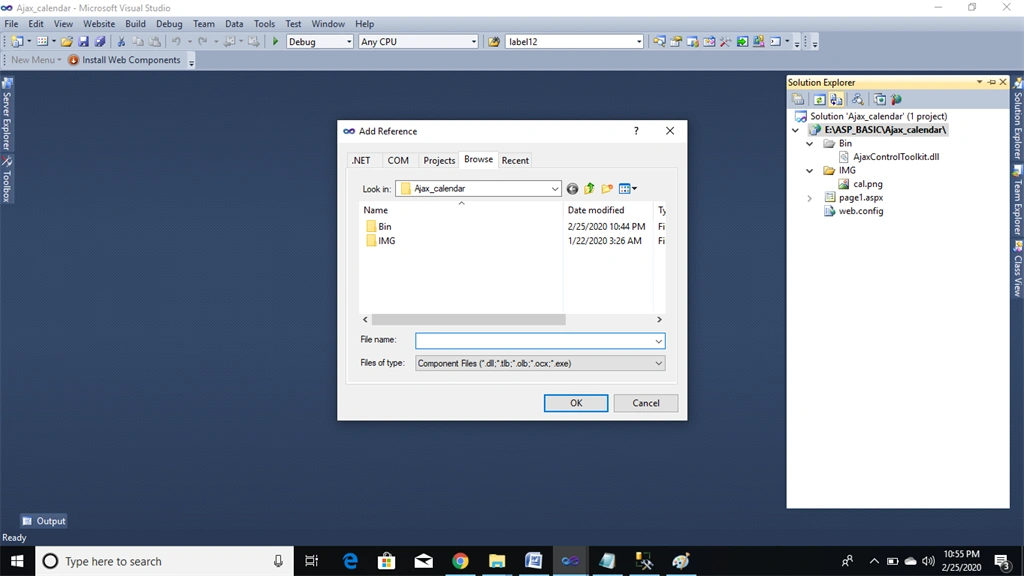Click the New Project toolbar icon
The width and height of the screenshot is (1024, 576).
[x=17, y=42]
